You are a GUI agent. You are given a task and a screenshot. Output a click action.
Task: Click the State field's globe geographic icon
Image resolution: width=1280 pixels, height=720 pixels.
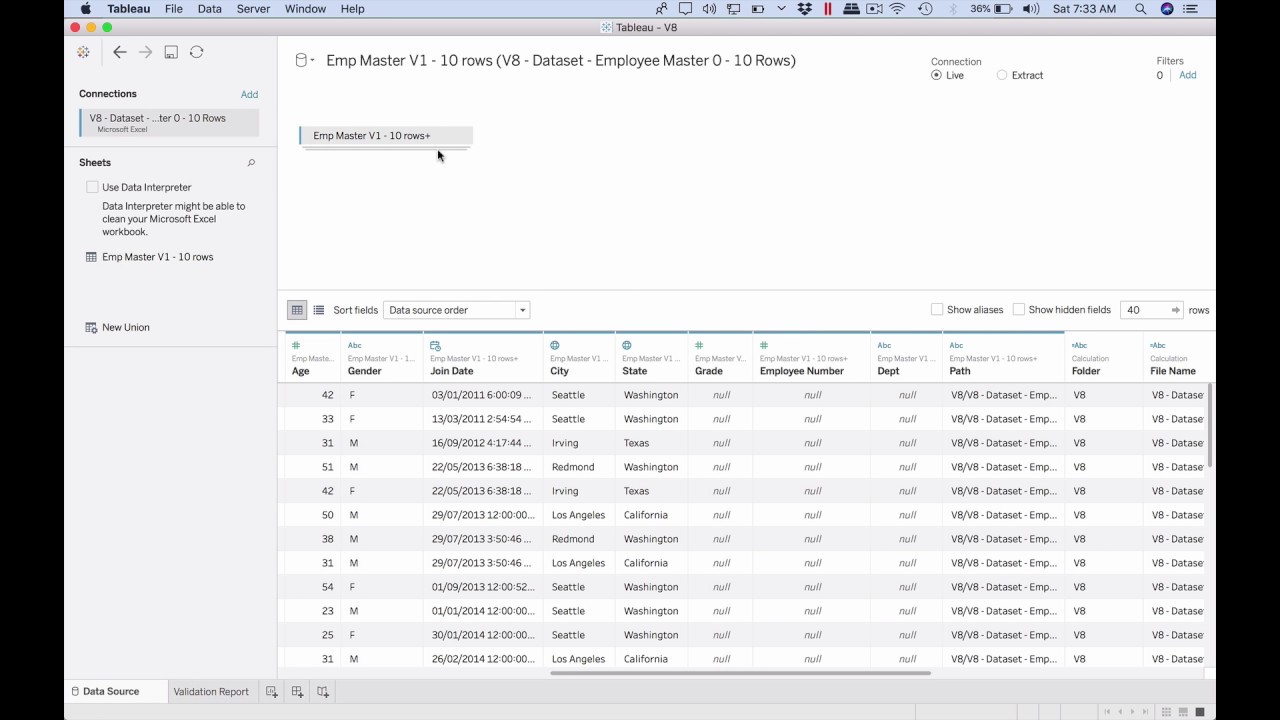pos(627,345)
